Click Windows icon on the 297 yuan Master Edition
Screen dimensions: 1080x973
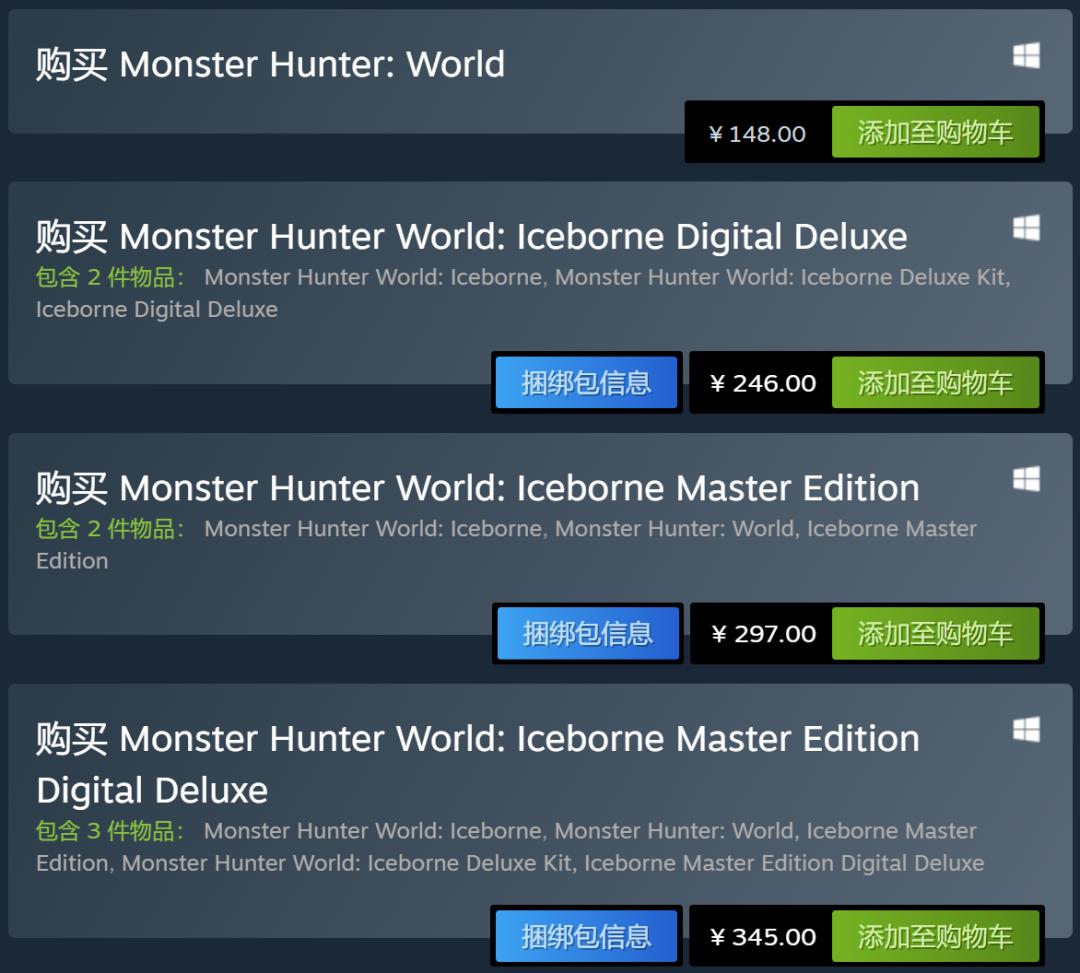click(1026, 479)
